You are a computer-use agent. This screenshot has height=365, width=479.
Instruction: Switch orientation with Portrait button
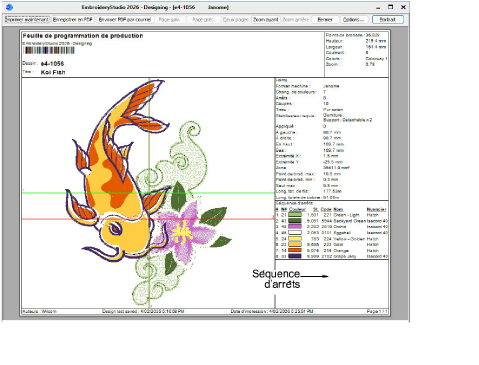pyautogui.click(x=388, y=20)
